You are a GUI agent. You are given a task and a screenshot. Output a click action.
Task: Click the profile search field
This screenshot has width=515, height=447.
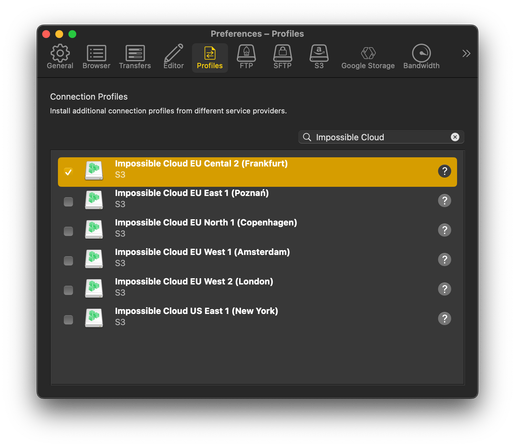[381, 137]
